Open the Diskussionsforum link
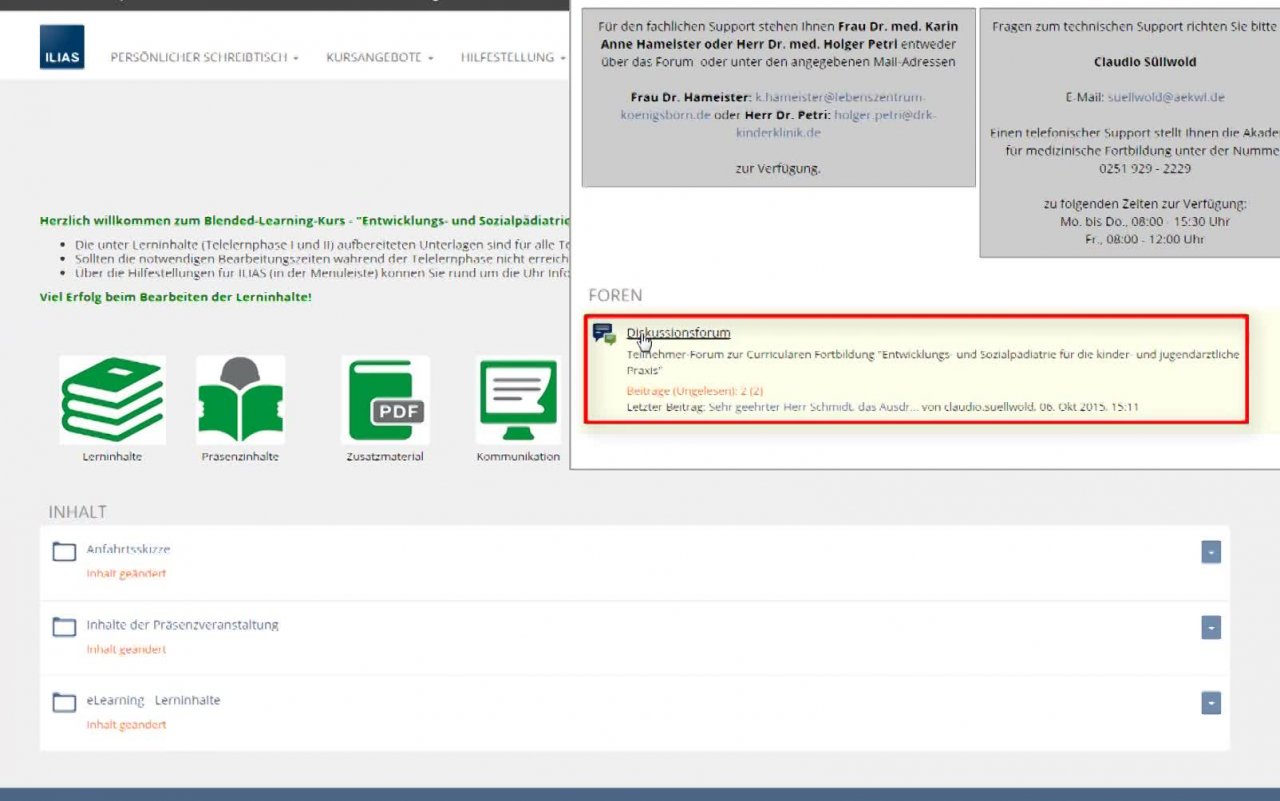 [678, 333]
